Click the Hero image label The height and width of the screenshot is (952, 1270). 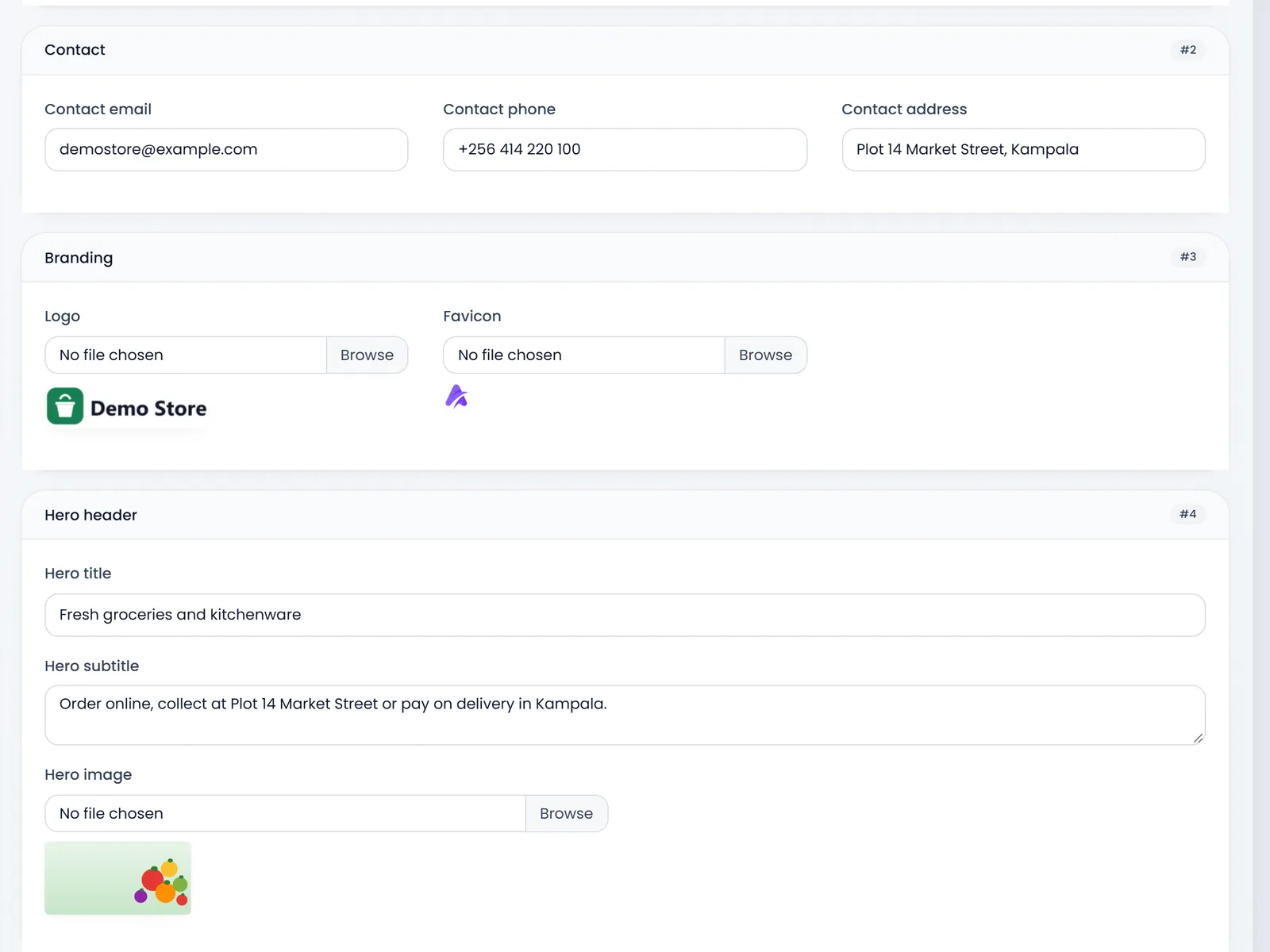coord(88,775)
